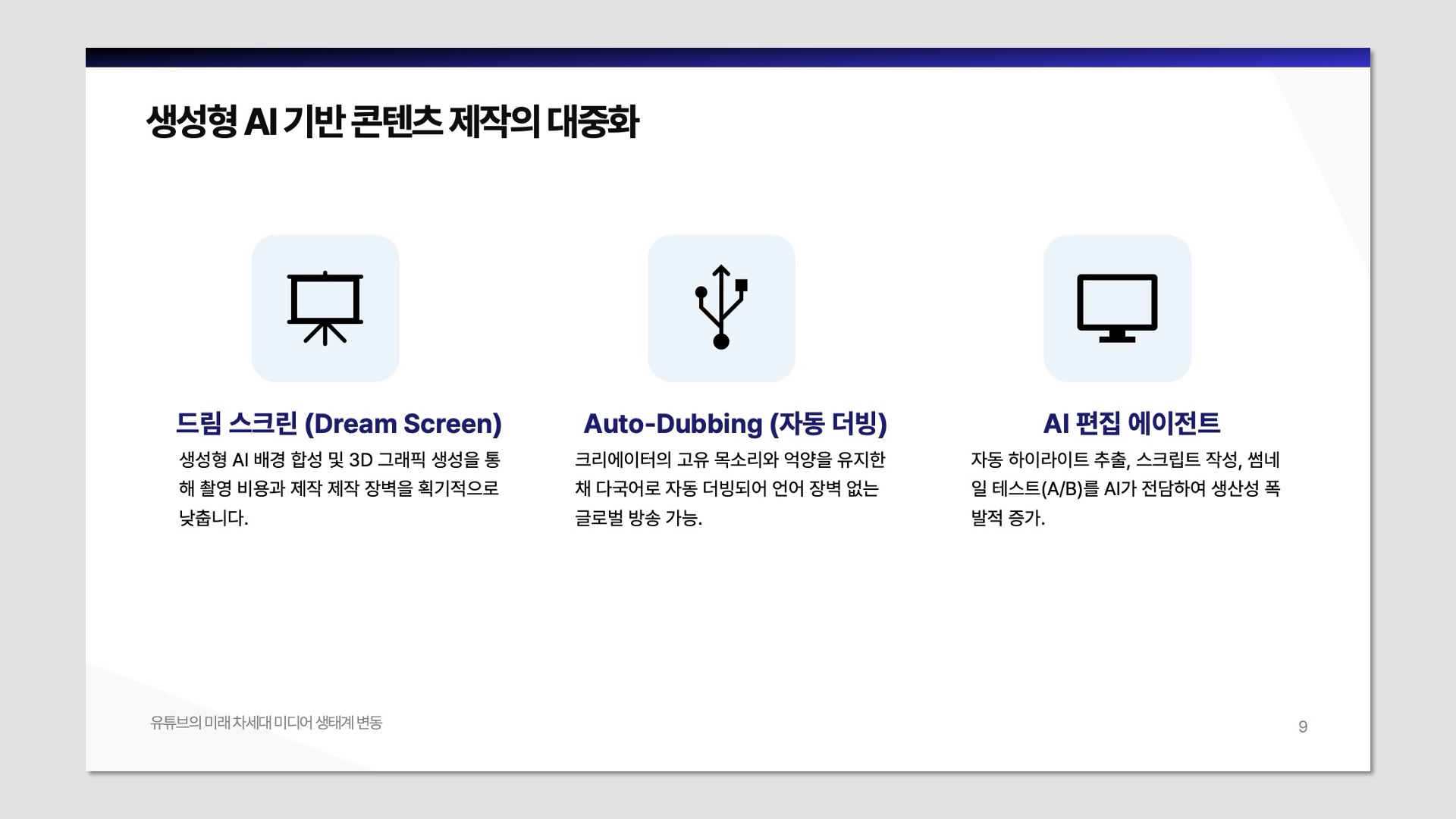Click the paragraph starting '자동 하이라이트 추출'

tap(1125, 489)
